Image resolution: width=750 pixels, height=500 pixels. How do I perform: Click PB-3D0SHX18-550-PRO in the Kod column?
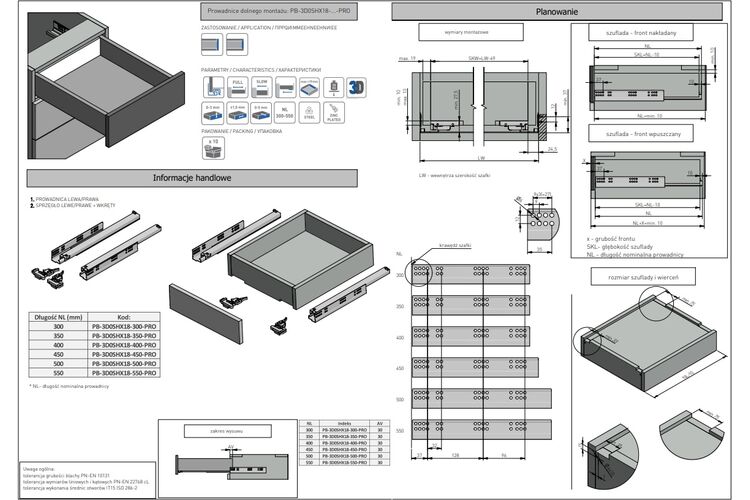click(124, 373)
